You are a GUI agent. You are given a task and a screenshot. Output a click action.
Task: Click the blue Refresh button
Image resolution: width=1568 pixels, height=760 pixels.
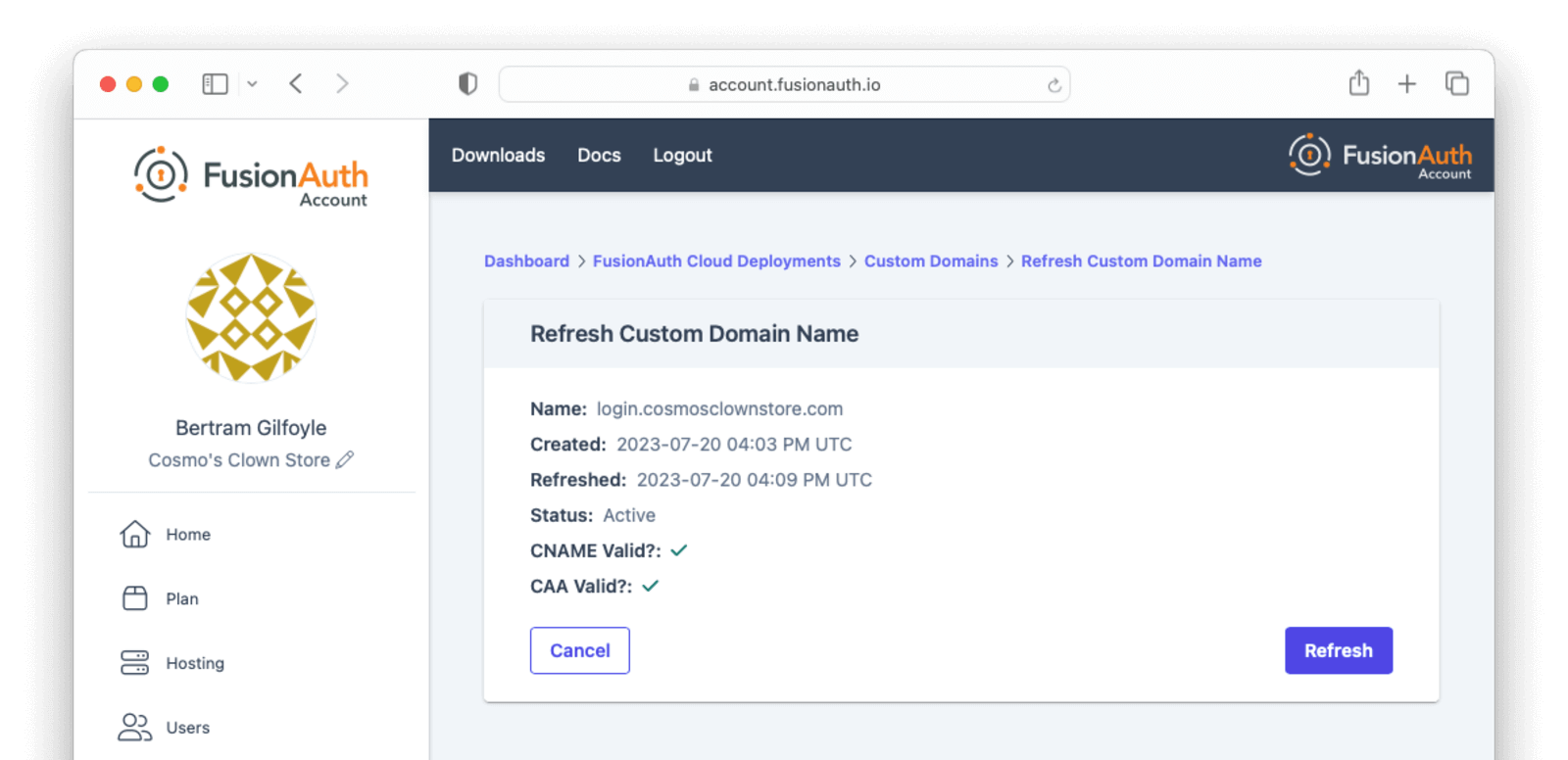click(1339, 650)
